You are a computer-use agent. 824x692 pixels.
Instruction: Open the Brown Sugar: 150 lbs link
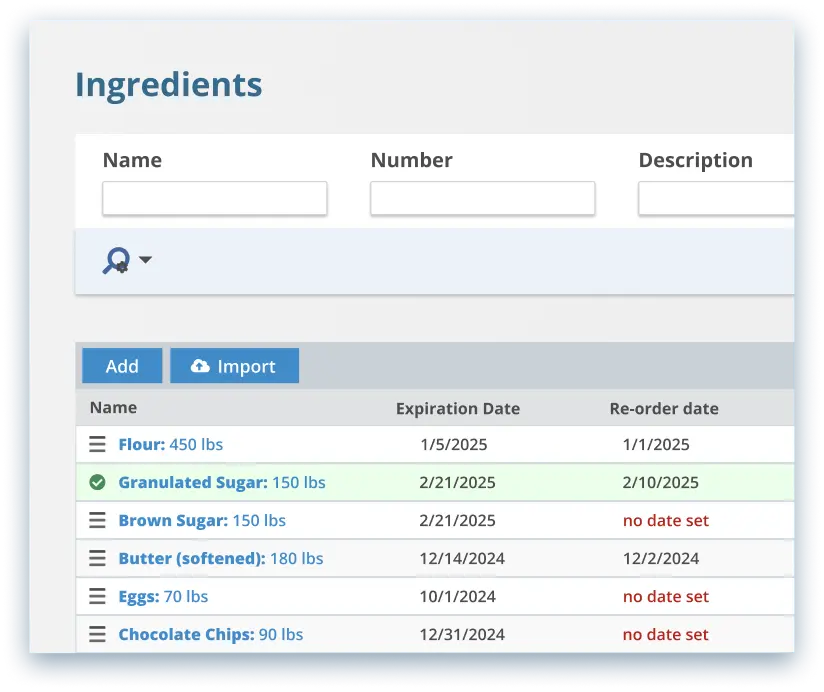[202, 520]
